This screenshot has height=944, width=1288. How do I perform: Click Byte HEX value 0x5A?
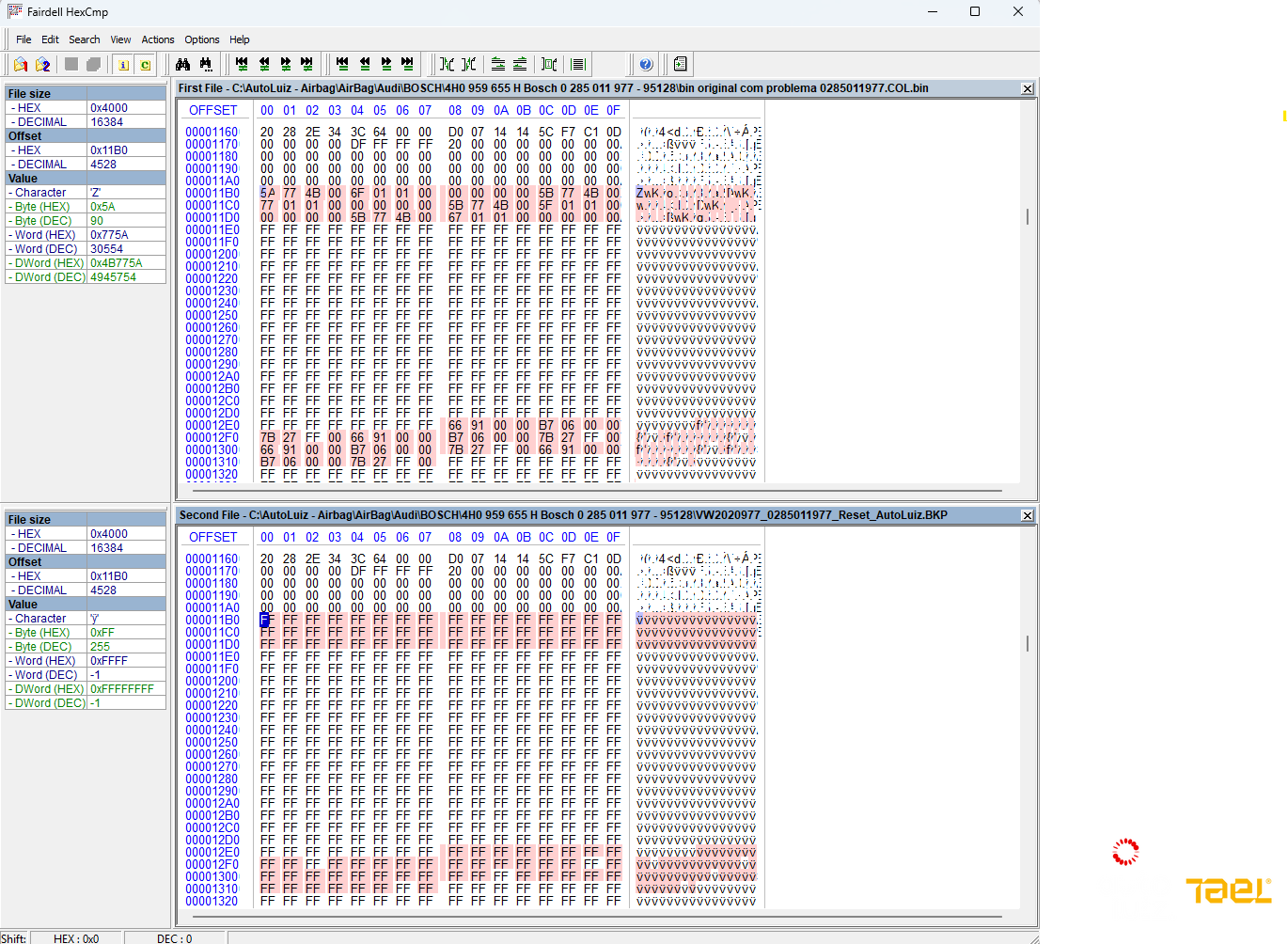point(127,207)
